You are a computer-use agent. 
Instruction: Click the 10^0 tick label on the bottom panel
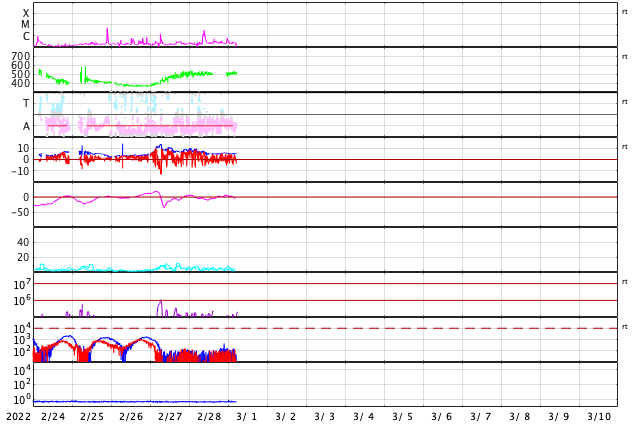click(x=22, y=400)
